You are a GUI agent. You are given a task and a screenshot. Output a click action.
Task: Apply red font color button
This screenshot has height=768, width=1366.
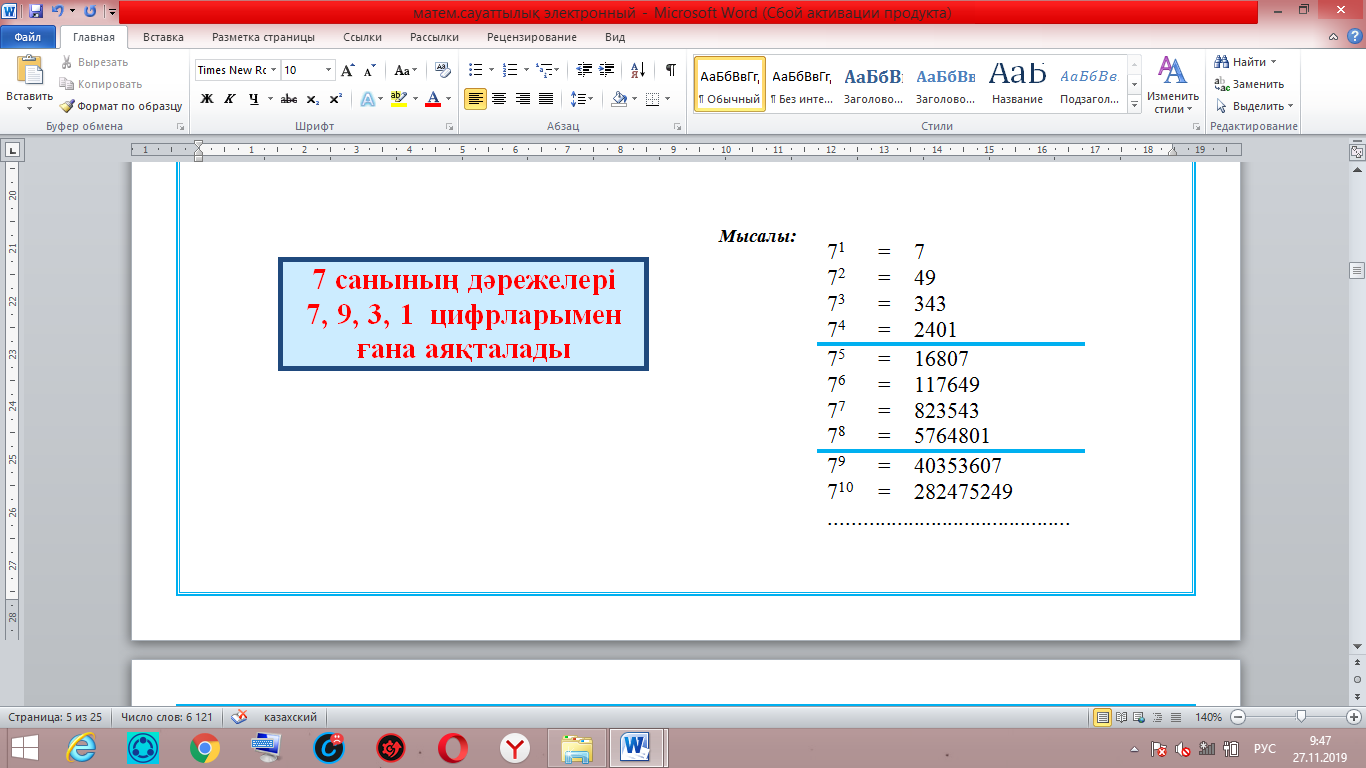433,99
